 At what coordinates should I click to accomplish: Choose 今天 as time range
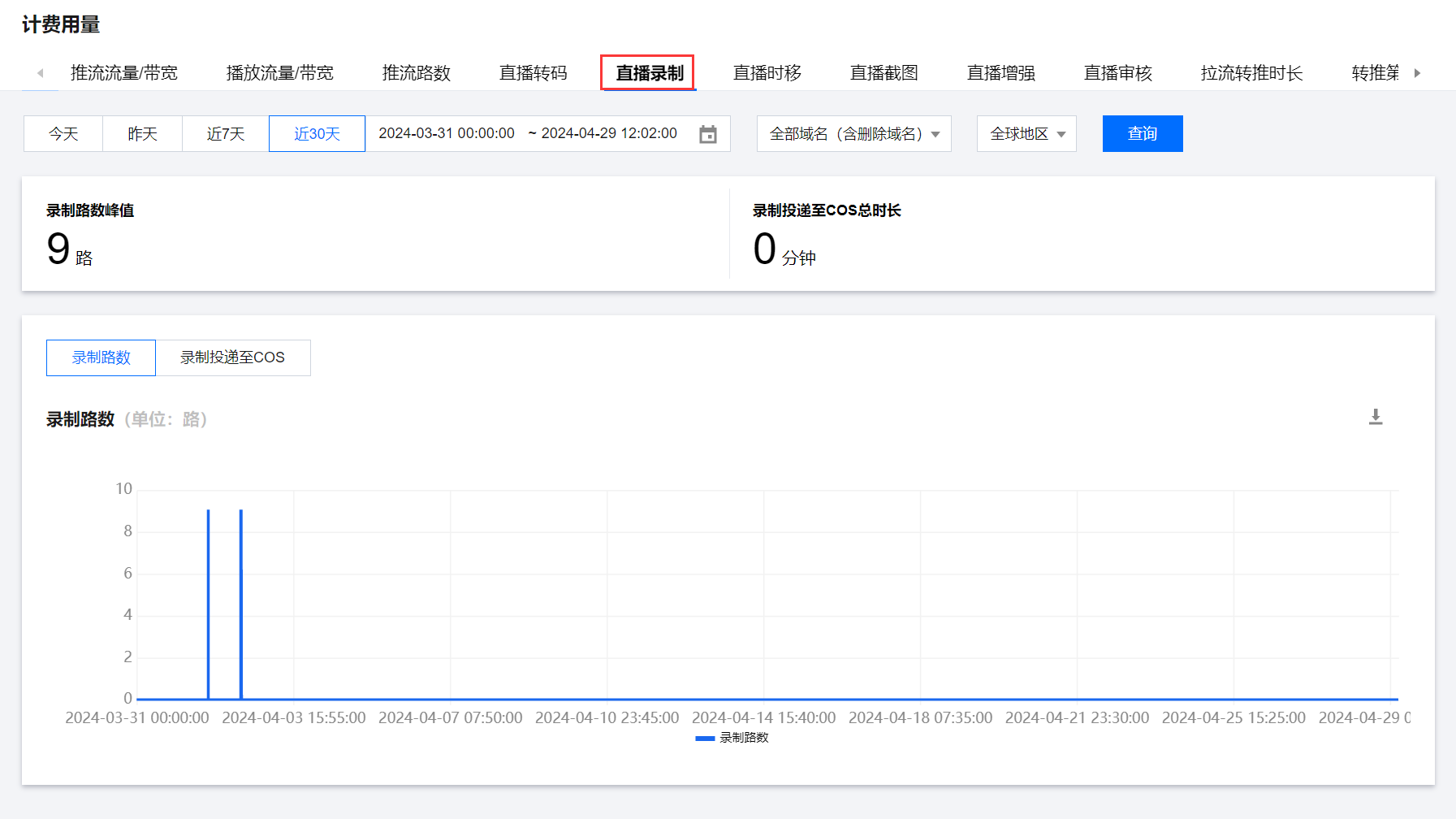tap(63, 134)
